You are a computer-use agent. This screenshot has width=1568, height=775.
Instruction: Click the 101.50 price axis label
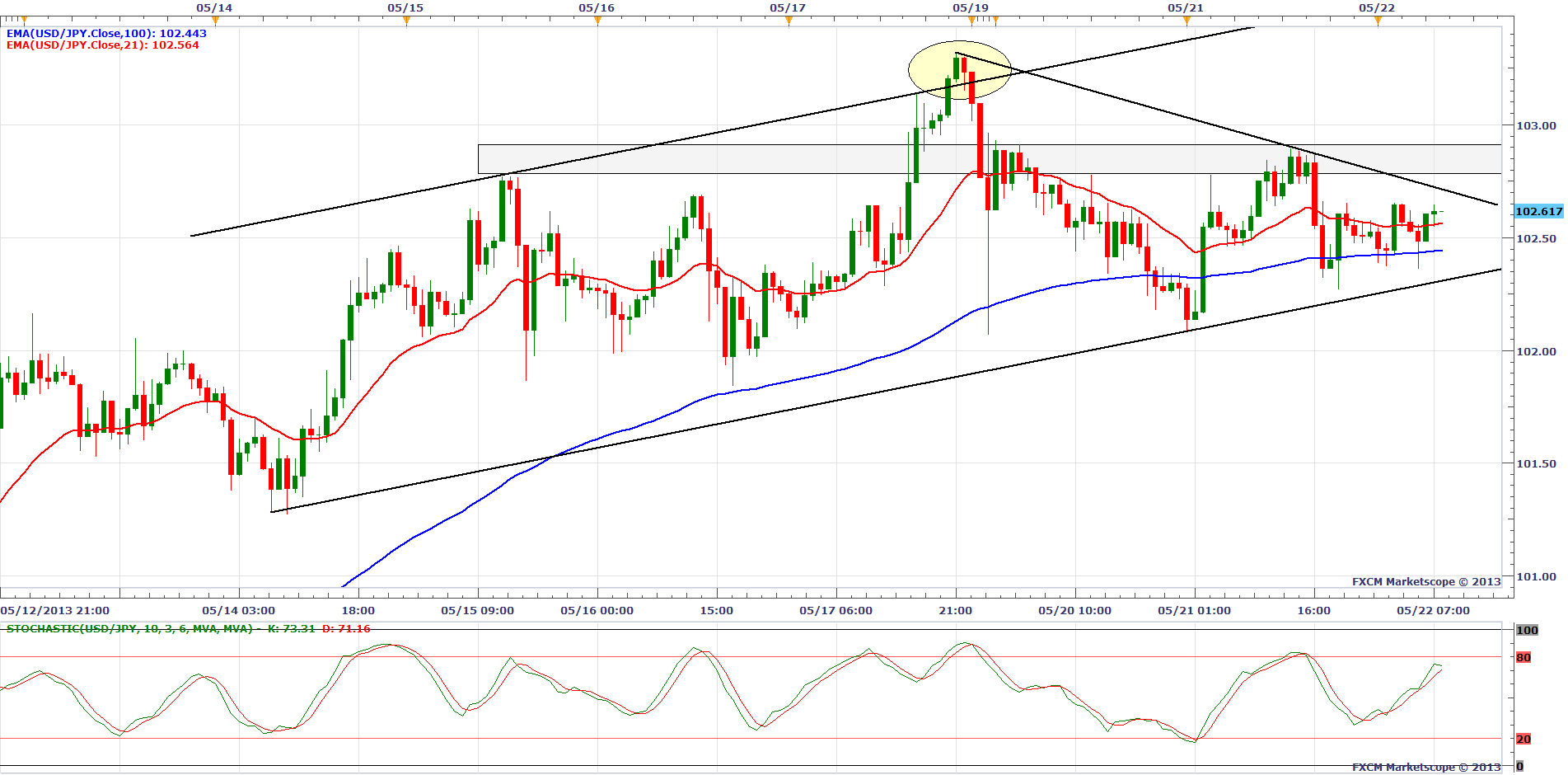(1537, 464)
